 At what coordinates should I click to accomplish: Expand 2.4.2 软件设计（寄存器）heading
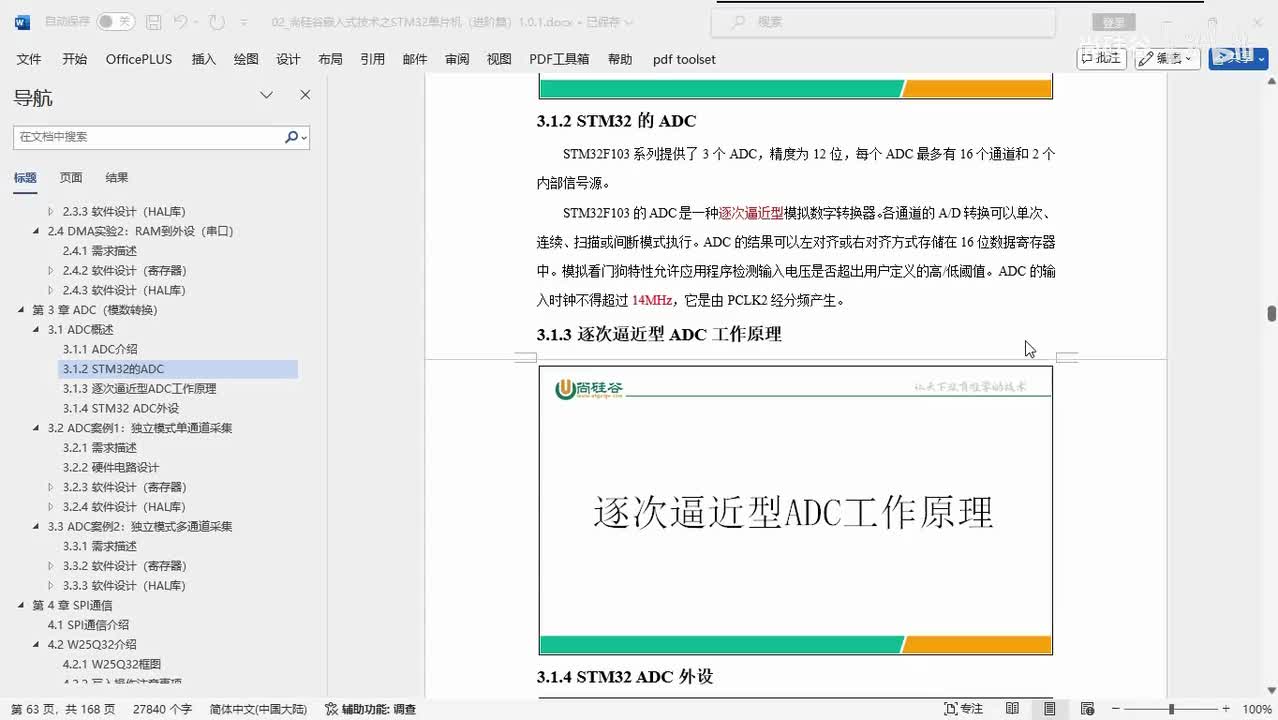pyautogui.click(x=51, y=271)
